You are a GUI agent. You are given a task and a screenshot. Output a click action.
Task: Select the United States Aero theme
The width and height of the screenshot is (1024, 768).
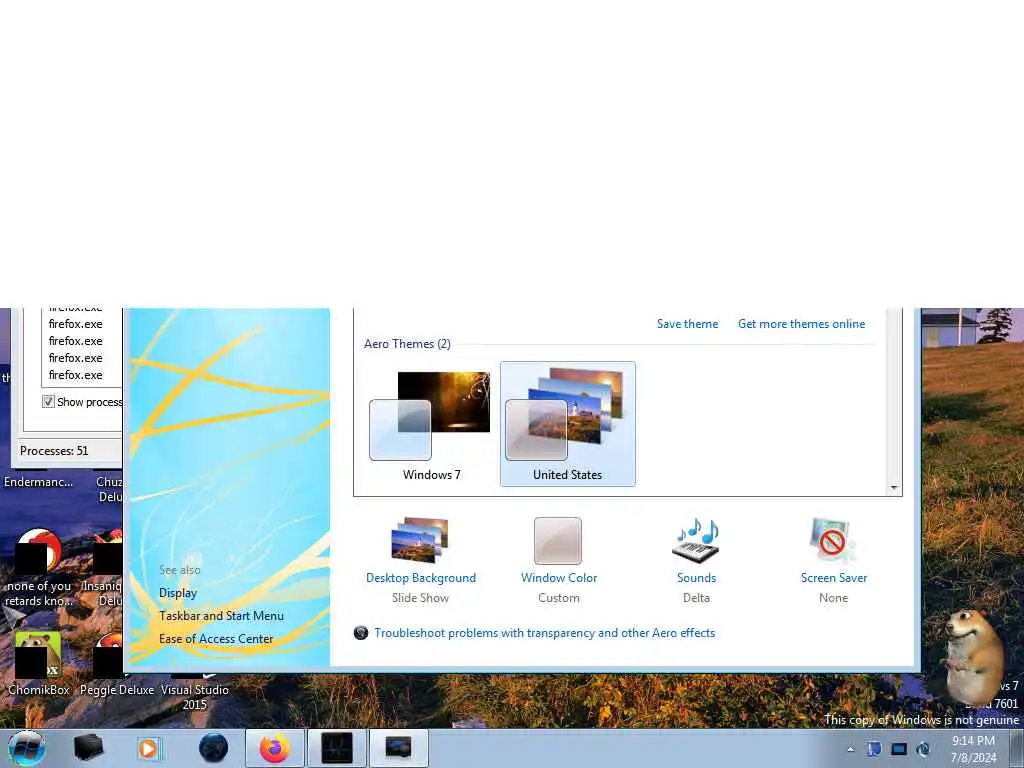(568, 424)
